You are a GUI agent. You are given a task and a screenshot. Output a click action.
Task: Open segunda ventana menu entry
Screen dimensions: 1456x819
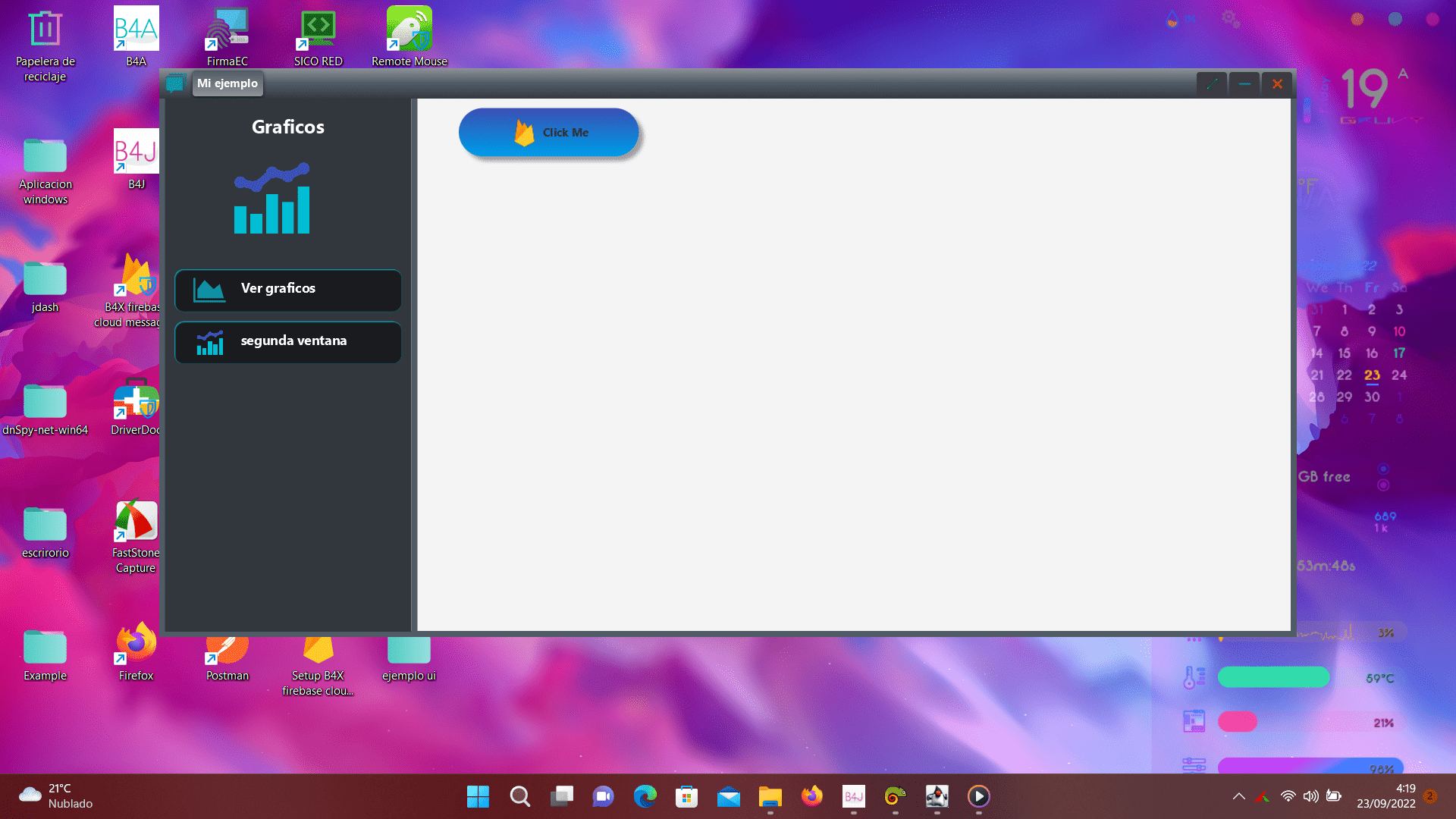pos(287,342)
